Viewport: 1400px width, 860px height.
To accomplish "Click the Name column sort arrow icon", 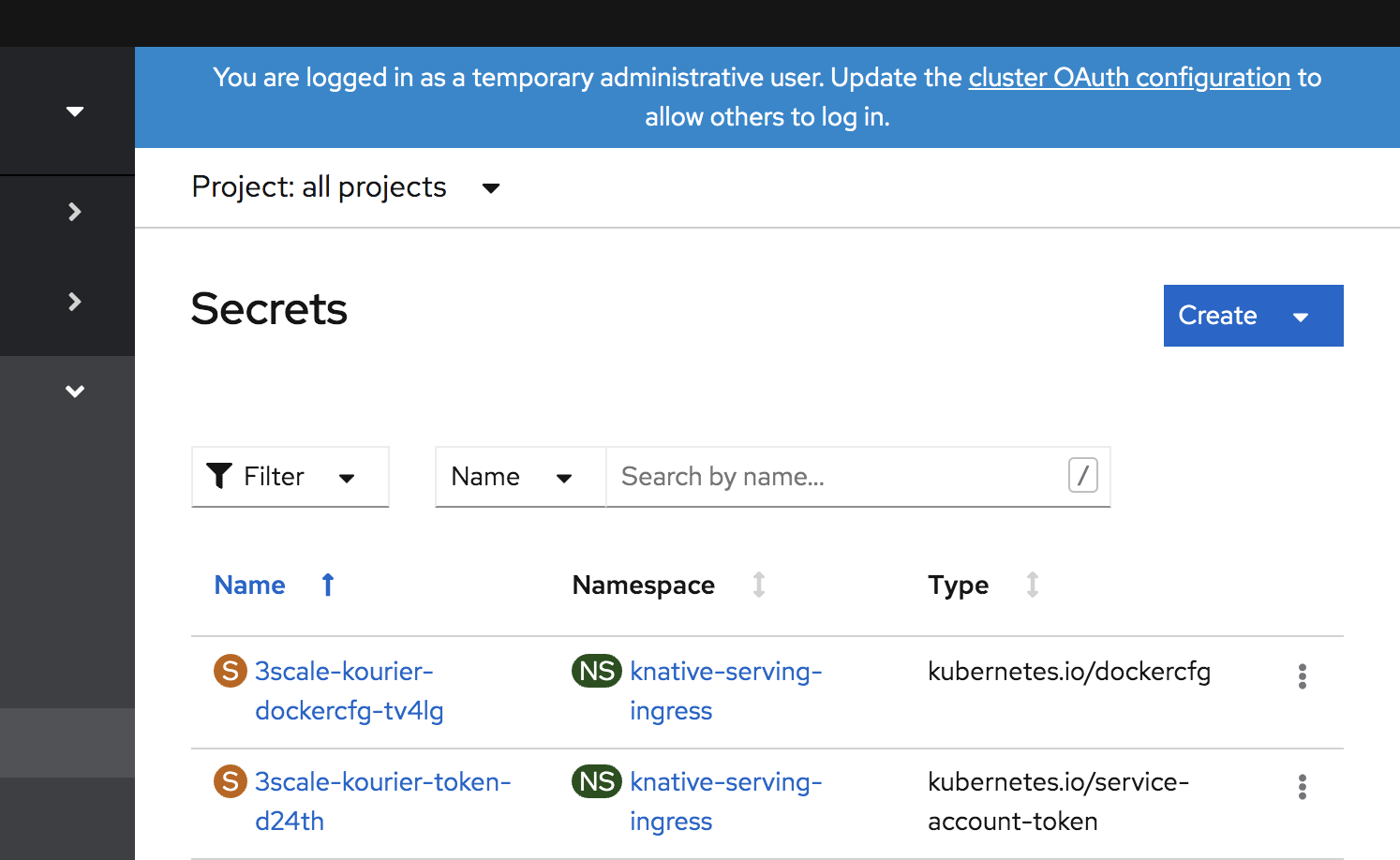I will (x=328, y=586).
